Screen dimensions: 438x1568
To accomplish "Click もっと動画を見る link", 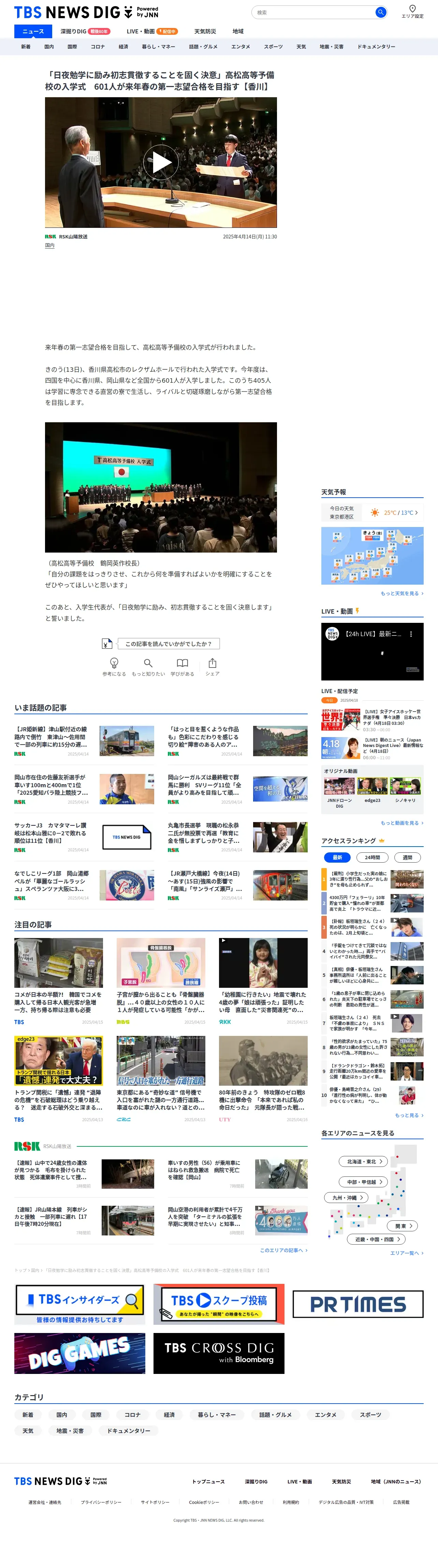I will [402, 823].
